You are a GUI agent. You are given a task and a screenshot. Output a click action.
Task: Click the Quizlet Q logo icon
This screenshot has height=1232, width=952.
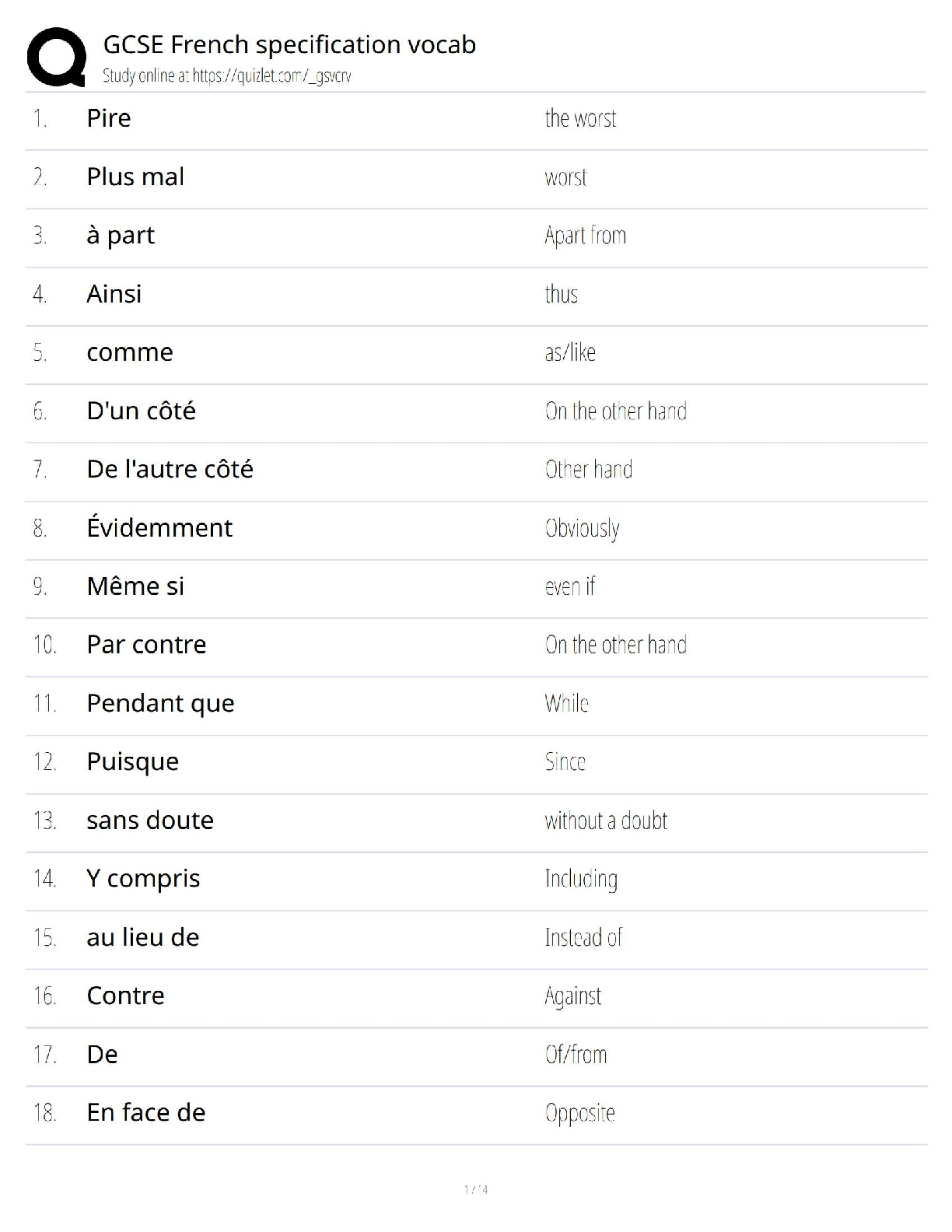click(x=56, y=57)
